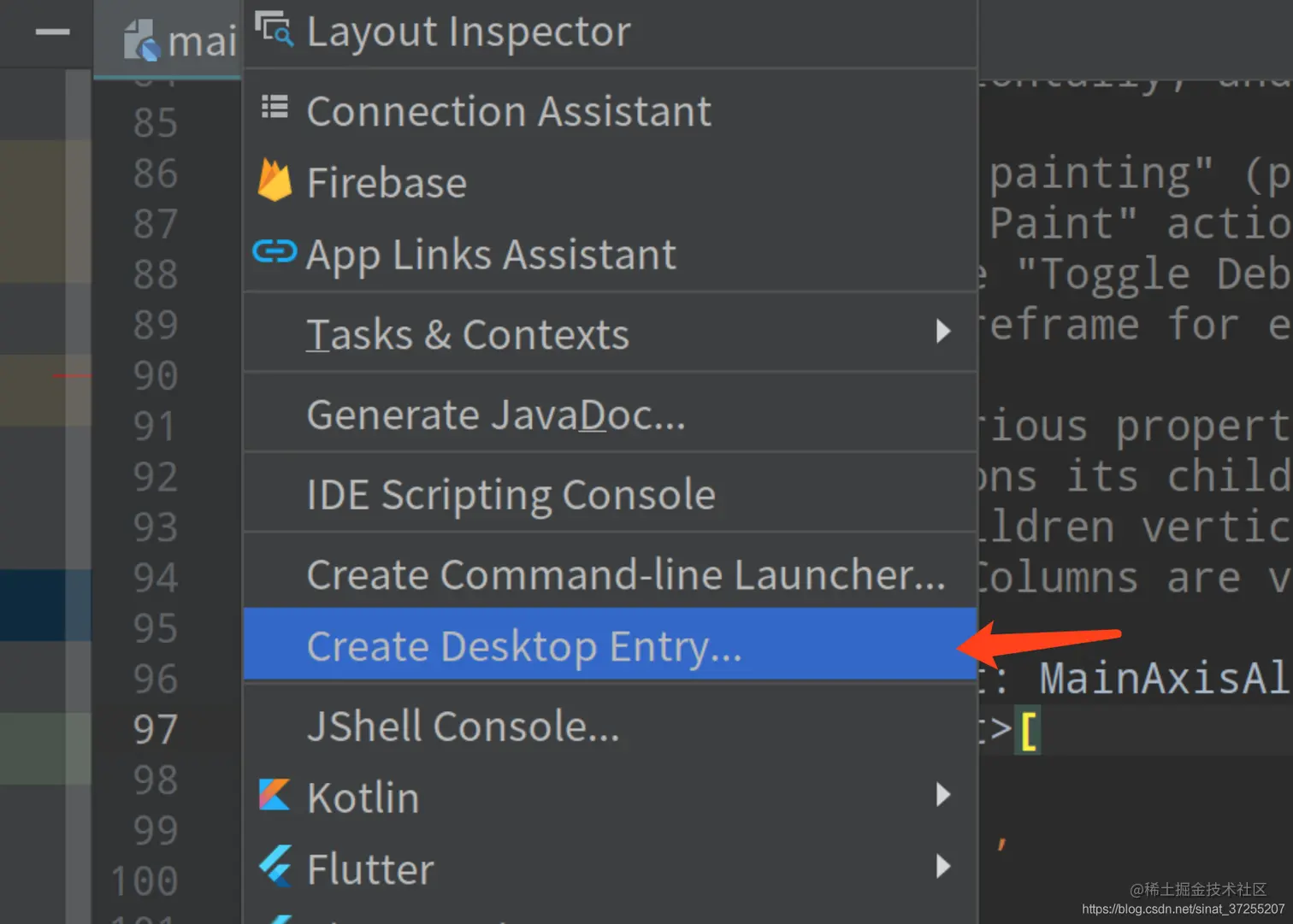Click the App Links Assistant link icon
Image resolution: width=1293 pixels, height=924 pixels.
pos(275,252)
